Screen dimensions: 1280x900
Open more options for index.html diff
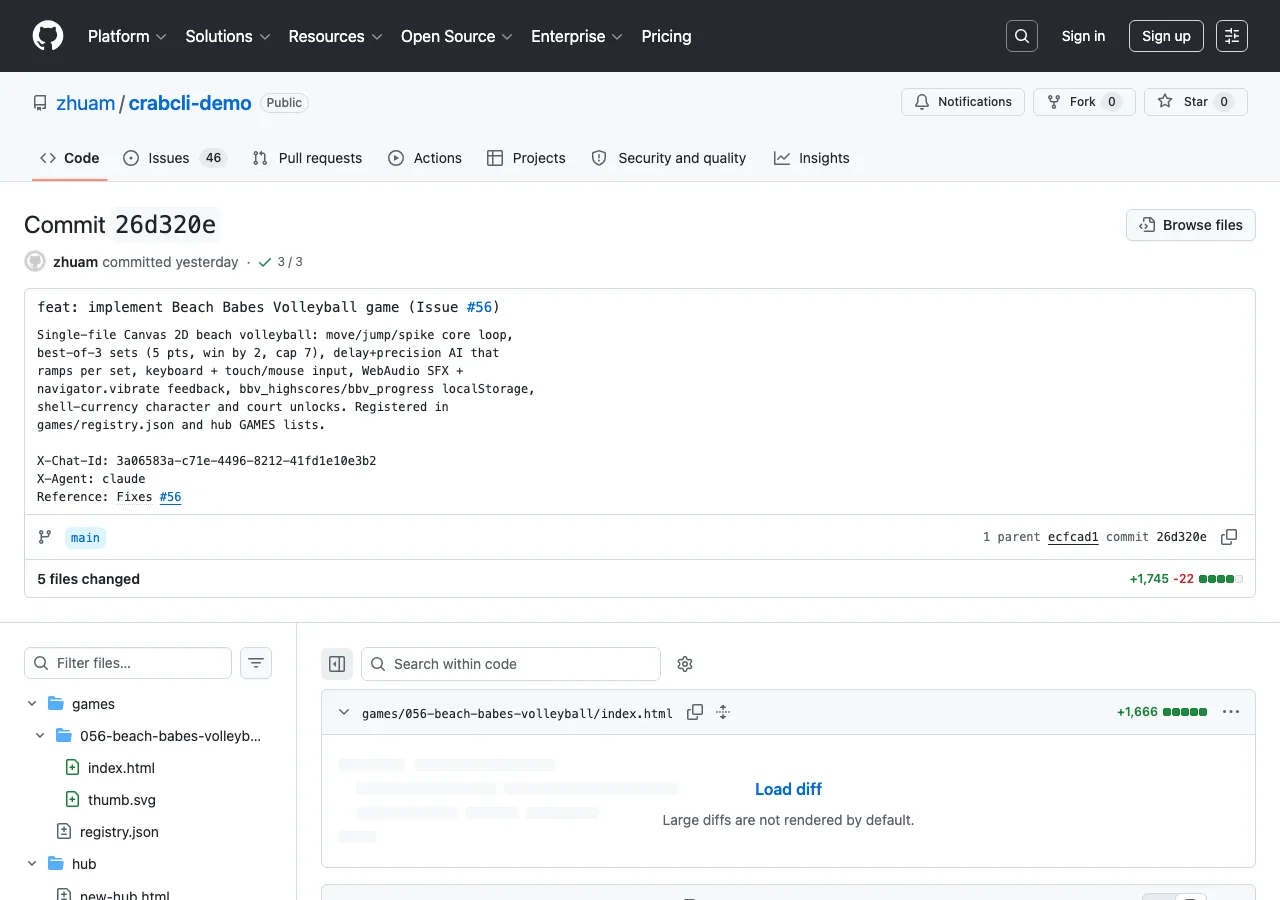click(x=1231, y=712)
